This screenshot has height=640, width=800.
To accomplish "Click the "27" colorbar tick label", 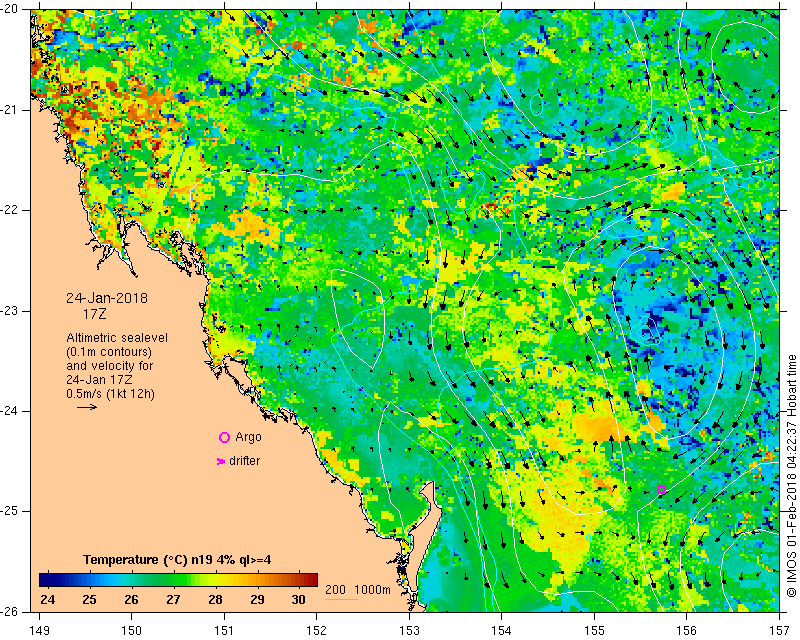I will point(173,599).
